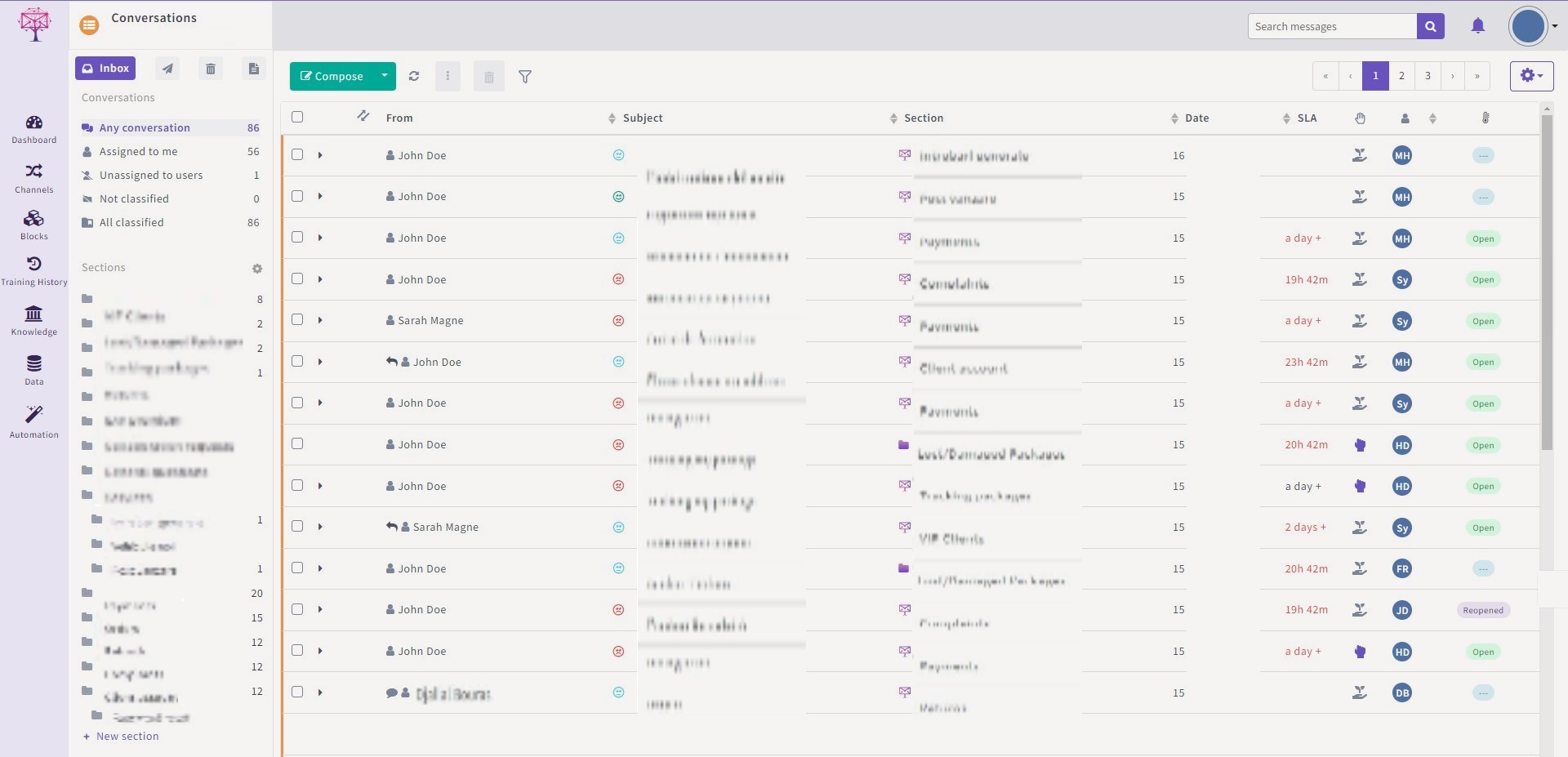Select checkbox of row assigned to DB
The height and width of the screenshot is (757, 1568).
pos(297,692)
